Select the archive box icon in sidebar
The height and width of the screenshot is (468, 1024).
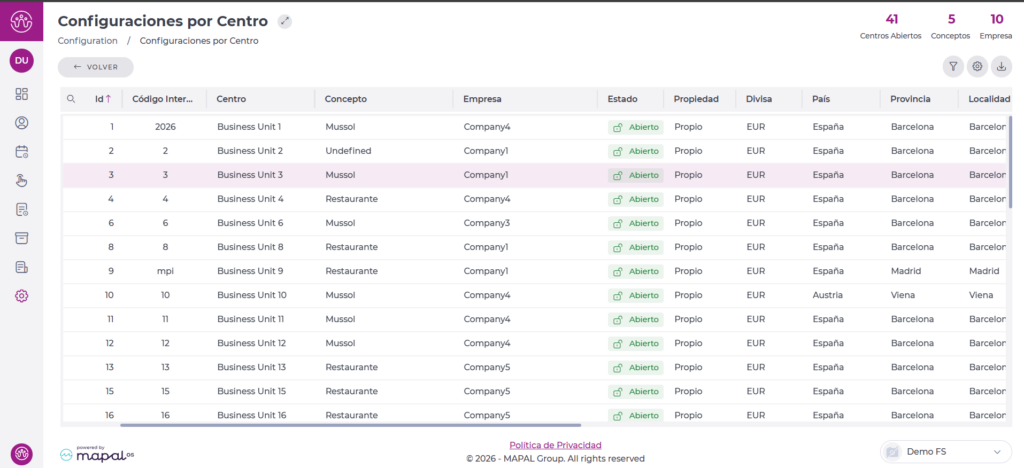[22, 238]
